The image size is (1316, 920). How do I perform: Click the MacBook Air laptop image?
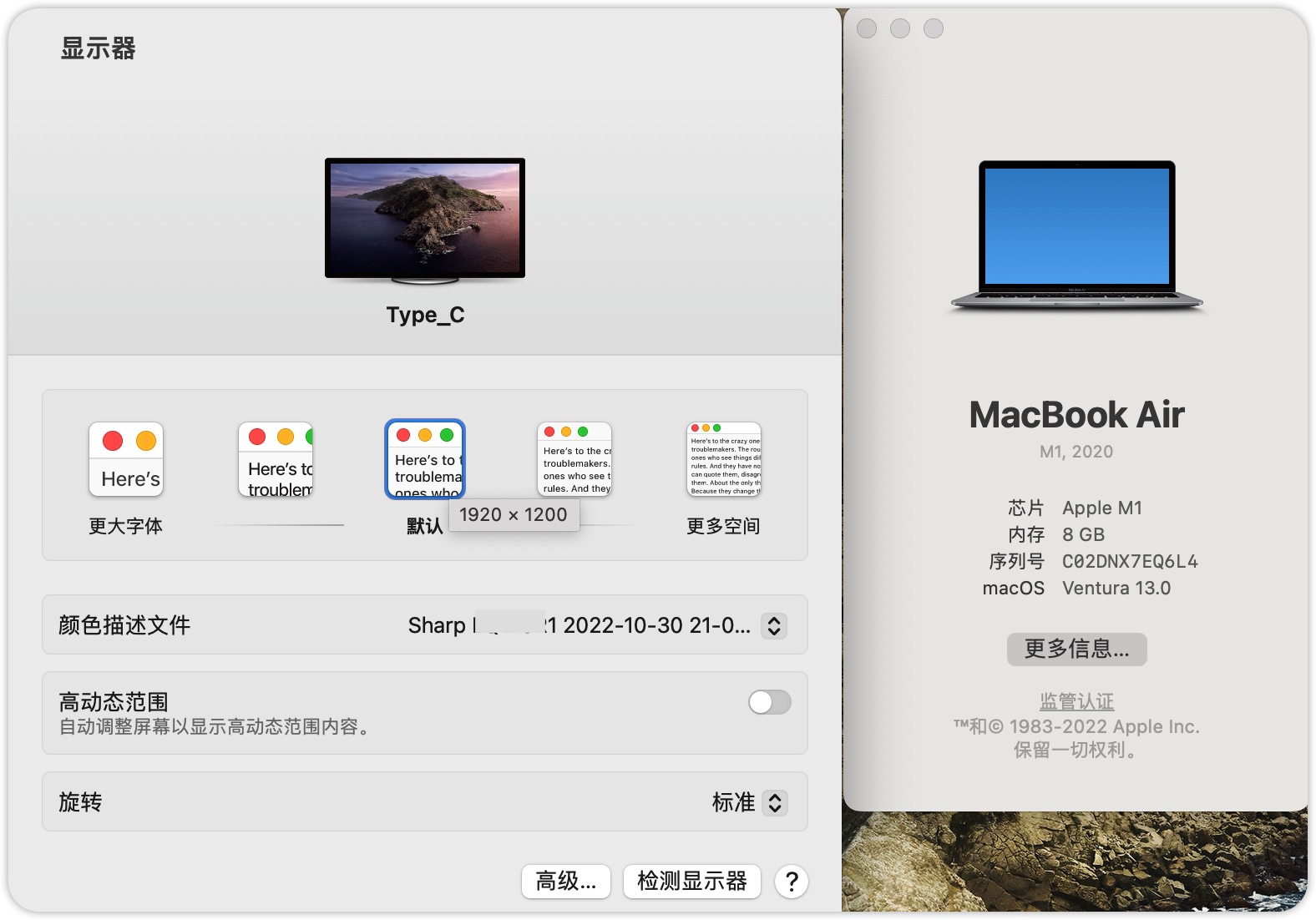coord(1077,236)
